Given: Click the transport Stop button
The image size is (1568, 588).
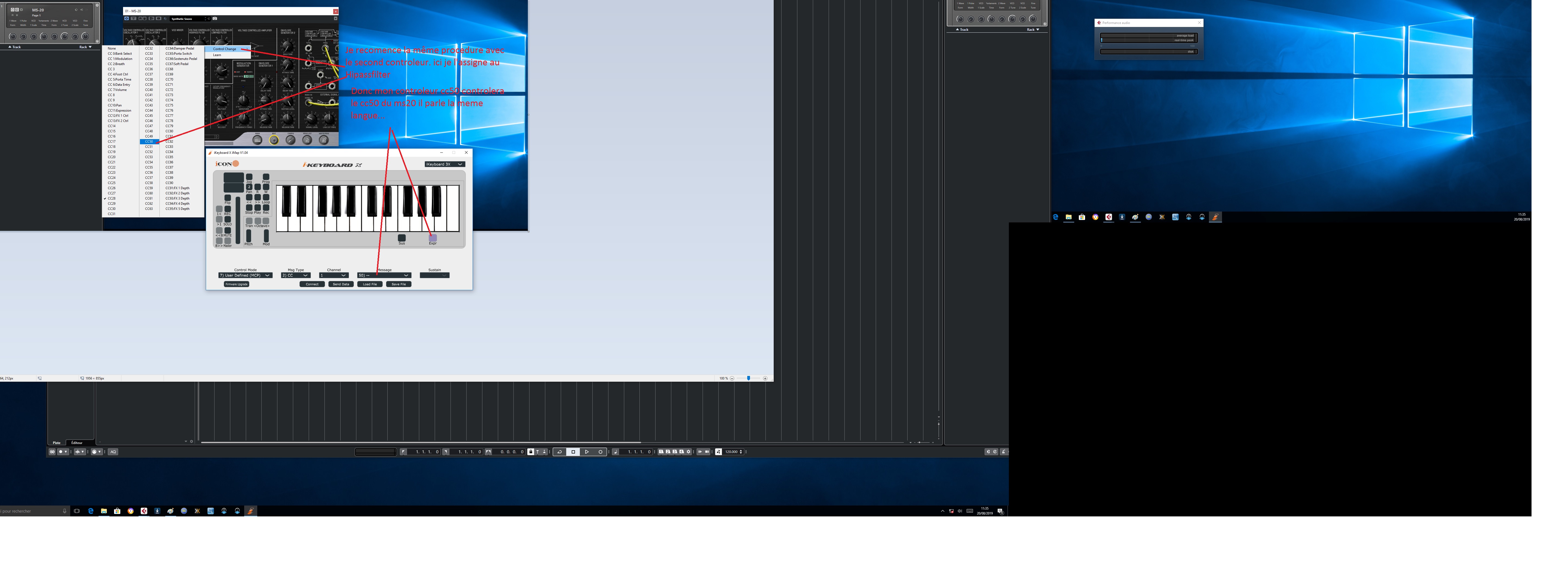Looking at the screenshot, I should [x=573, y=452].
